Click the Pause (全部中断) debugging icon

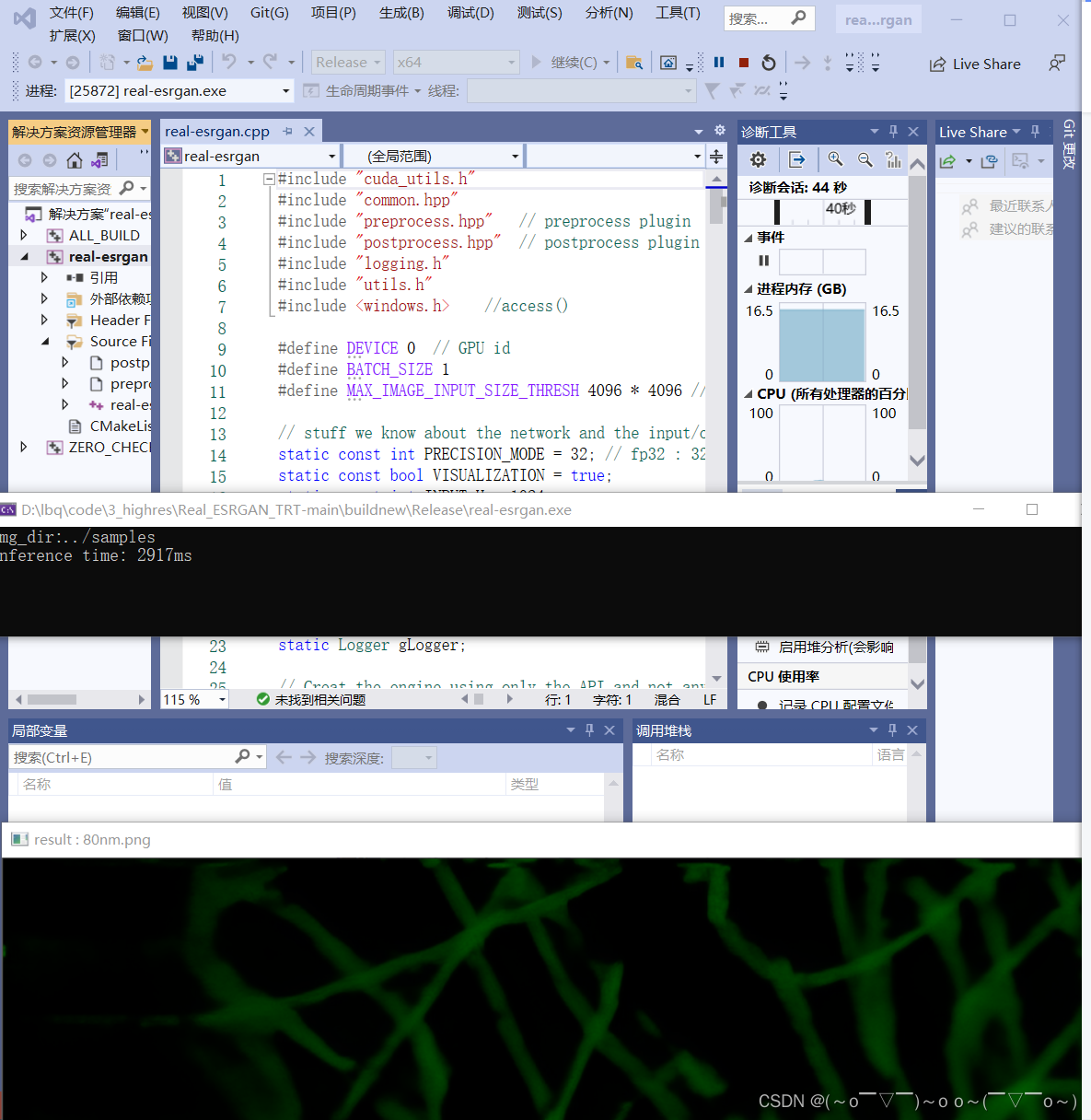click(x=717, y=62)
